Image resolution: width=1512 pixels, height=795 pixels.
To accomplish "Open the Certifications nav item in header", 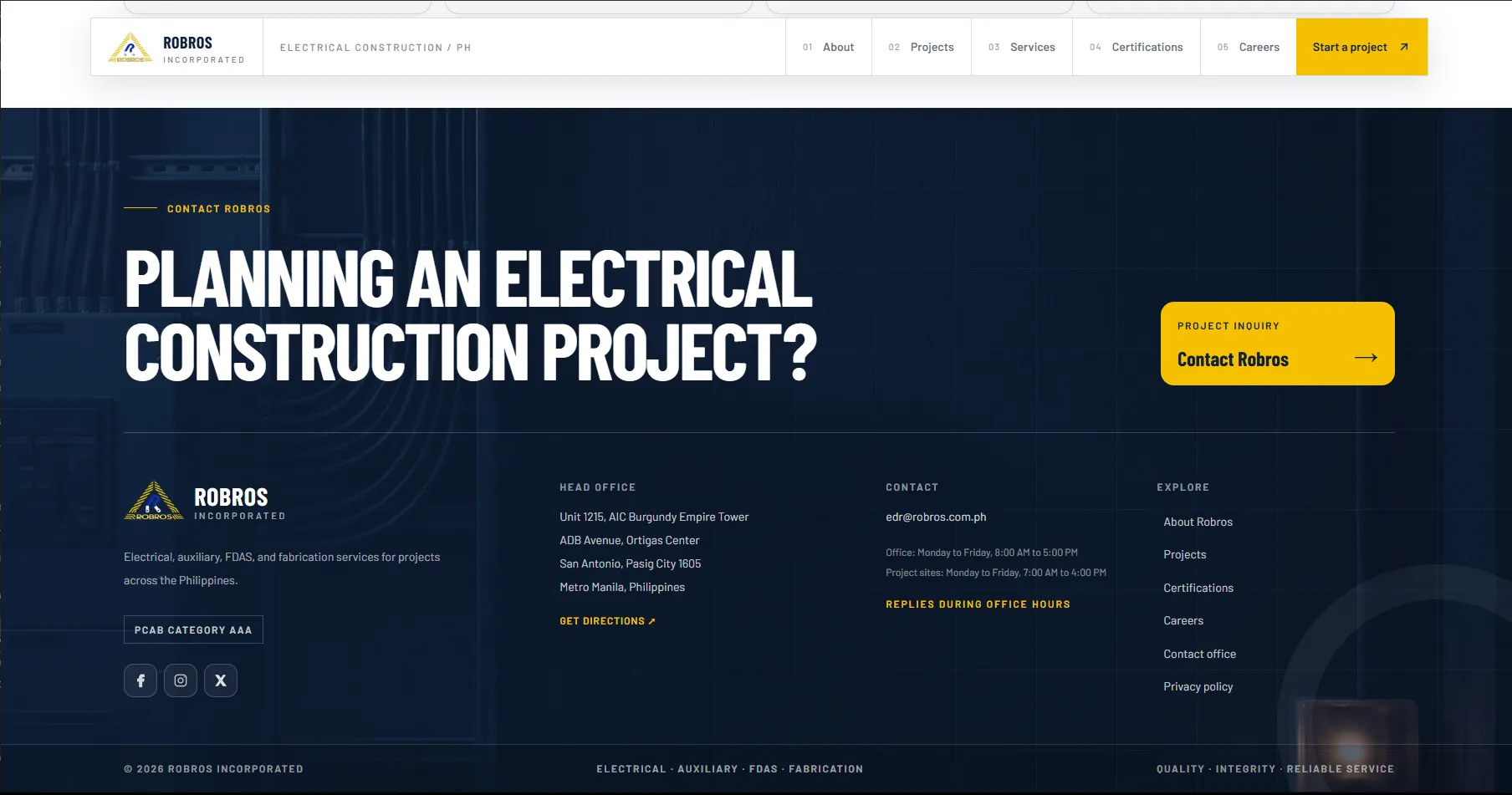I will 1137,48.
